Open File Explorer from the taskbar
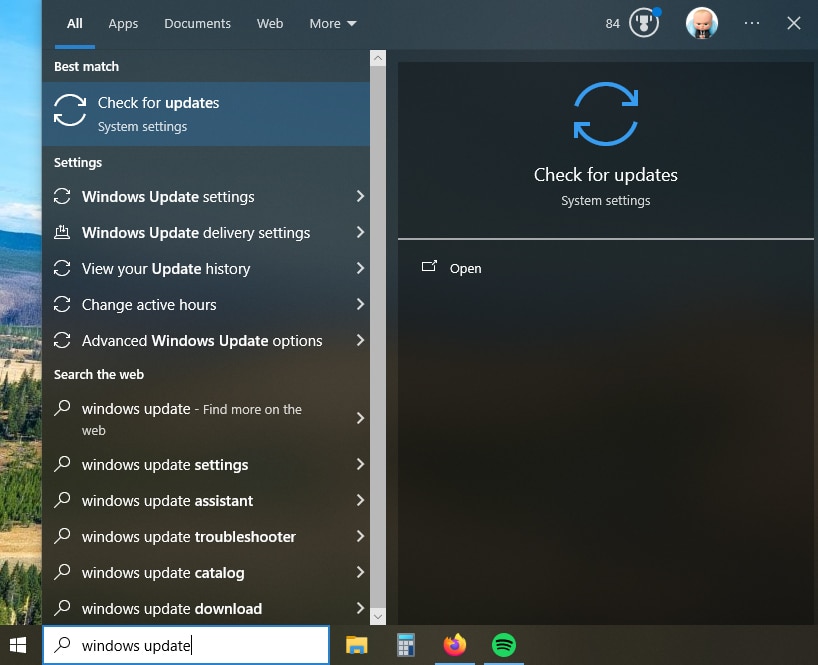 357,646
